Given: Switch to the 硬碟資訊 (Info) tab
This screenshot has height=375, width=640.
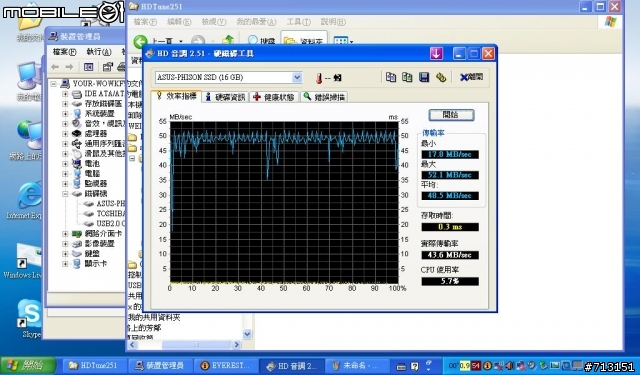Looking at the screenshot, I should coord(225,97).
